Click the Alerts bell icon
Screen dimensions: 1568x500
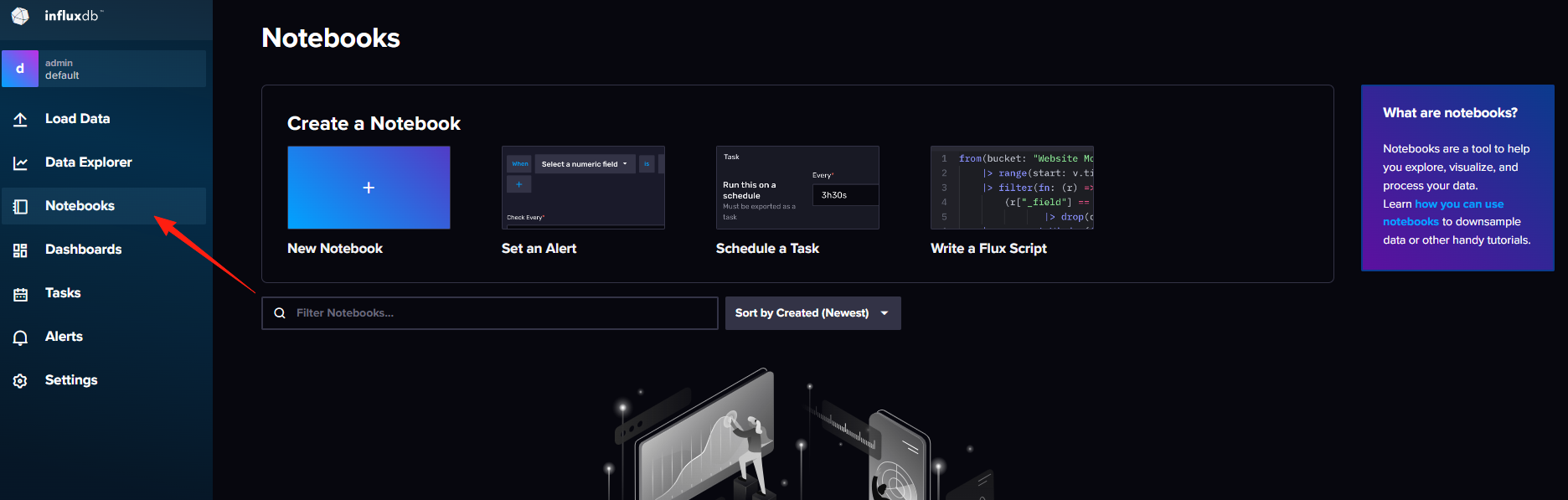(21, 337)
